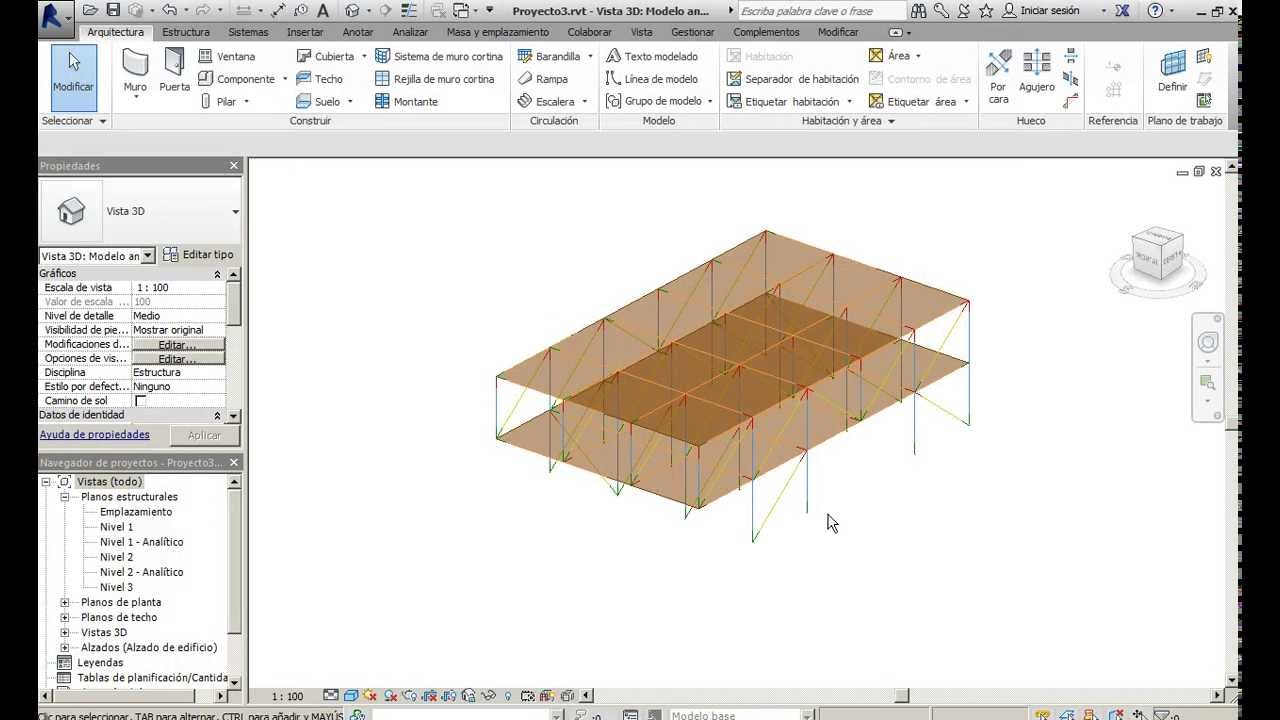Click the Save icon in quick access toolbar
This screenshot has height=720, width=1280.
[113, 10]
